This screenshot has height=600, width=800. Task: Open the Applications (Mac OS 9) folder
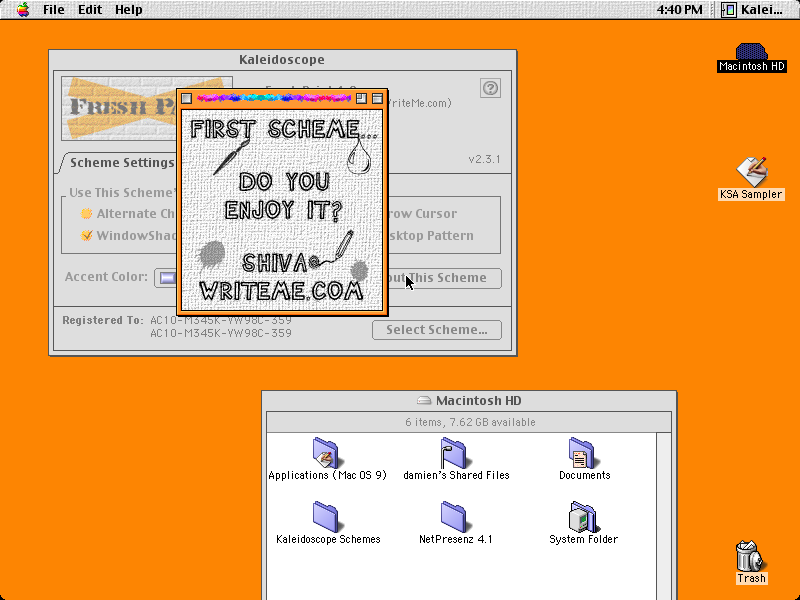pyautogui.click(x=326, y=453)
